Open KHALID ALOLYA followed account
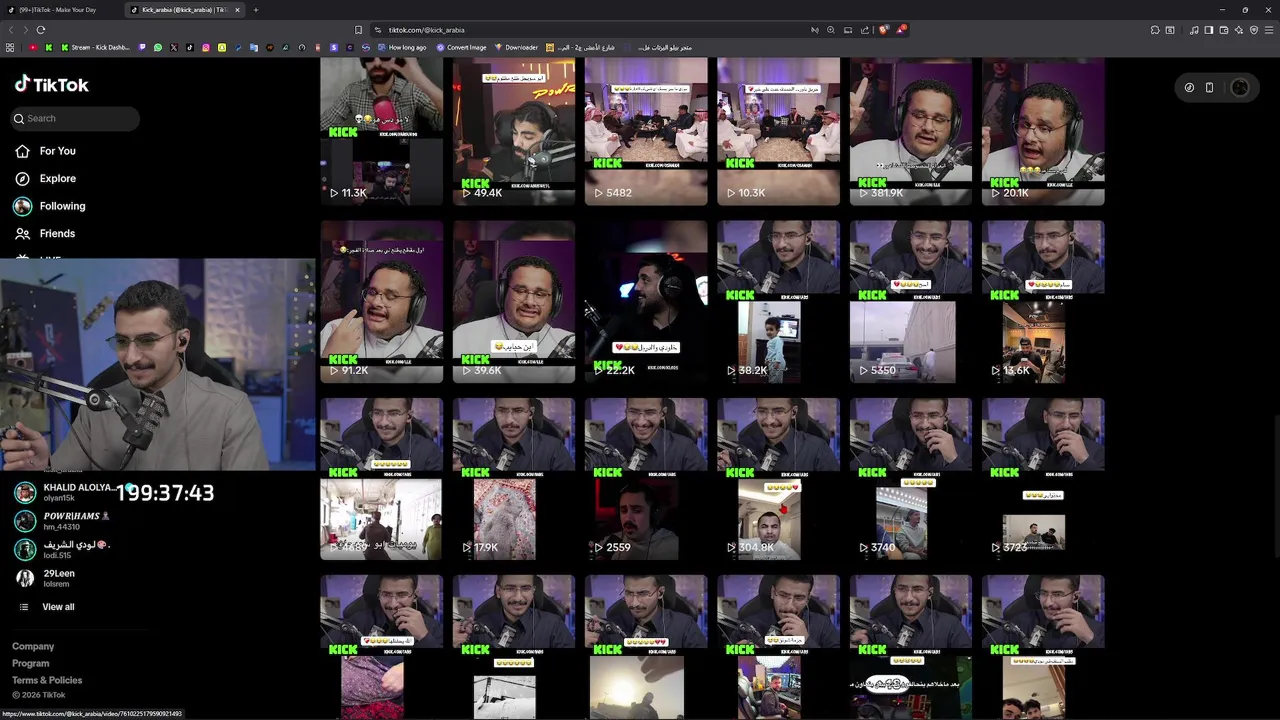1280x720 pixels. [70, 492]
